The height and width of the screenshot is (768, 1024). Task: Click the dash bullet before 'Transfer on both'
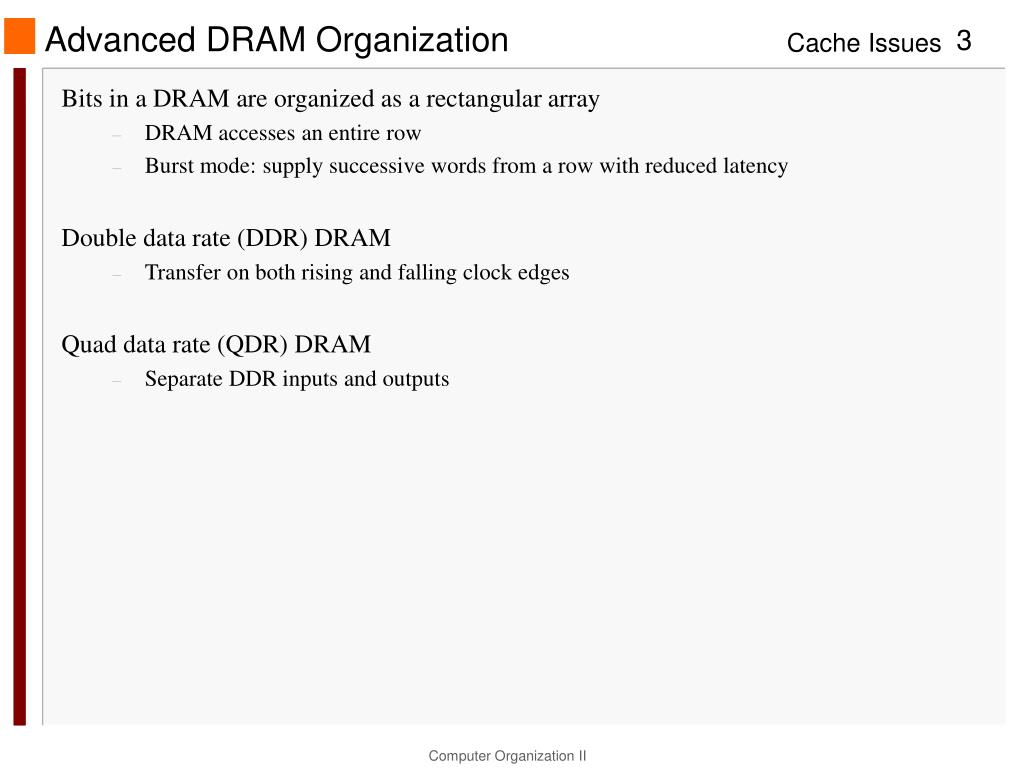pyautogui.click(x=117, y=275)
